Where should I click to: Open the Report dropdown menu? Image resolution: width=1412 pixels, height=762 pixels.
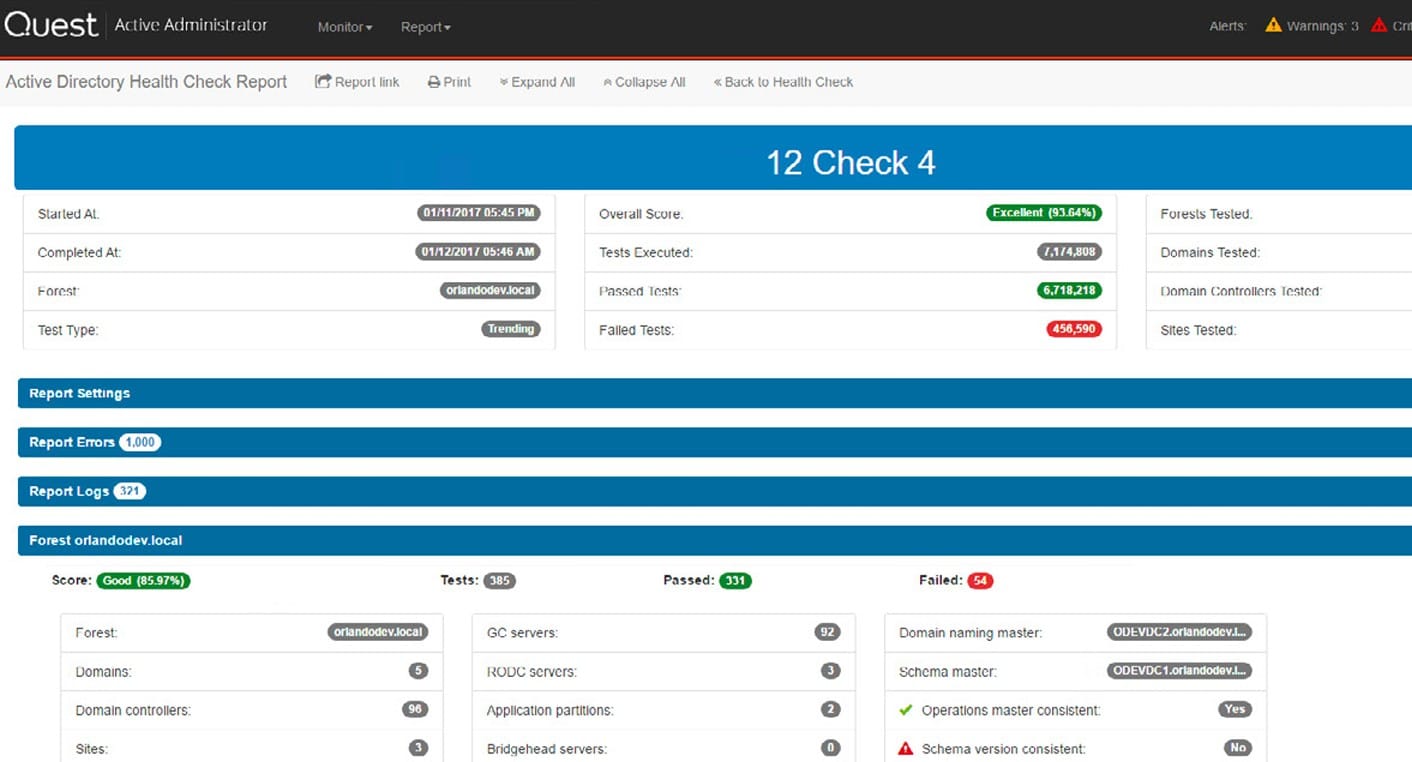pos(426,27)
